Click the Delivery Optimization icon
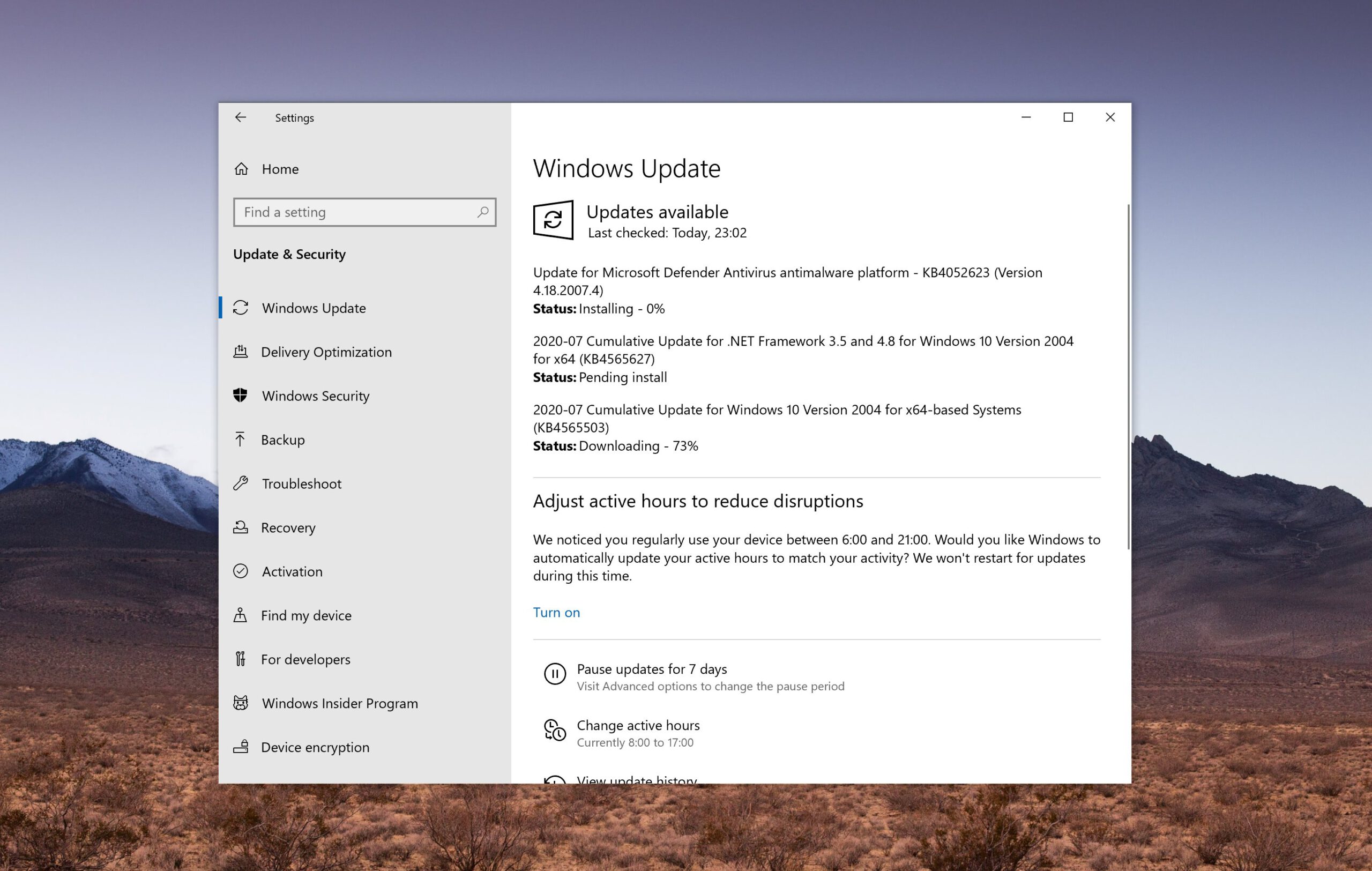 [x=241, y=352]
